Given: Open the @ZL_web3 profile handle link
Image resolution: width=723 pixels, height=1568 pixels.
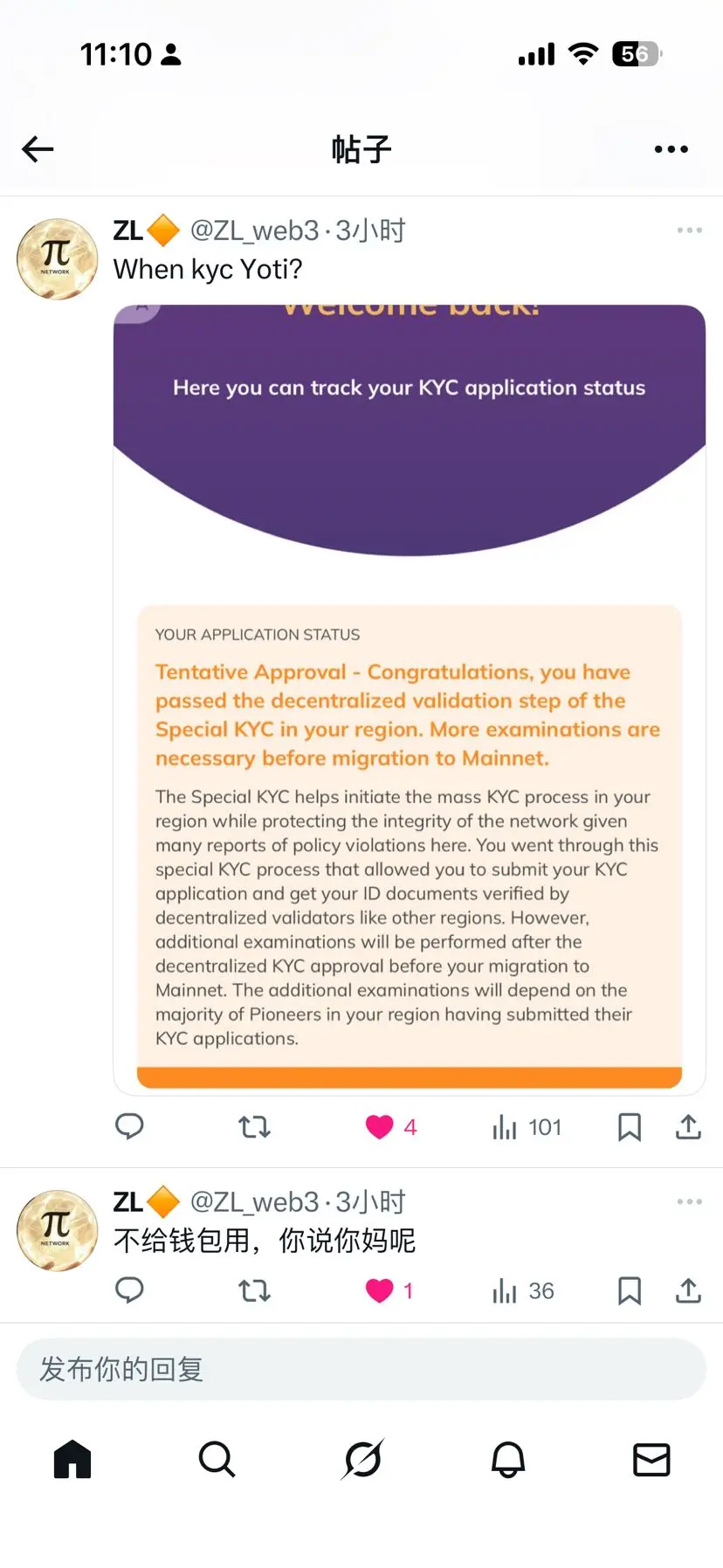Looking at the screenshot, I should tap(254, 230).
